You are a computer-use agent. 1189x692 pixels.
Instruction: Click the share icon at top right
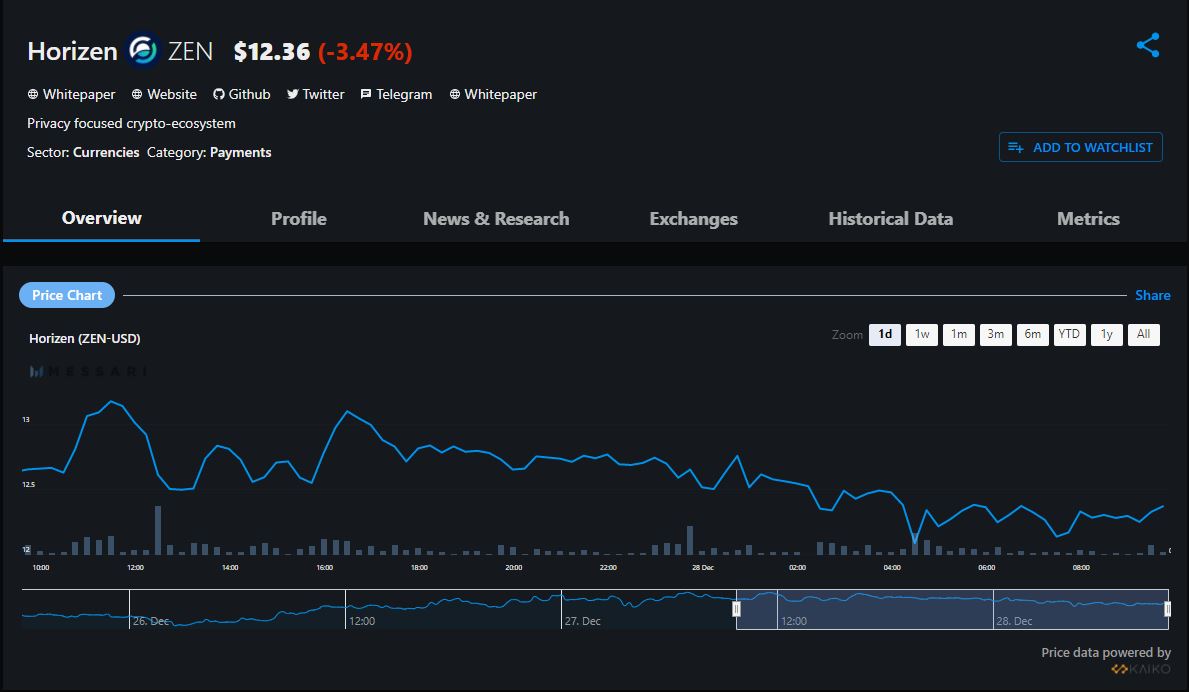pyautogui.click(x=1148, y=45)
